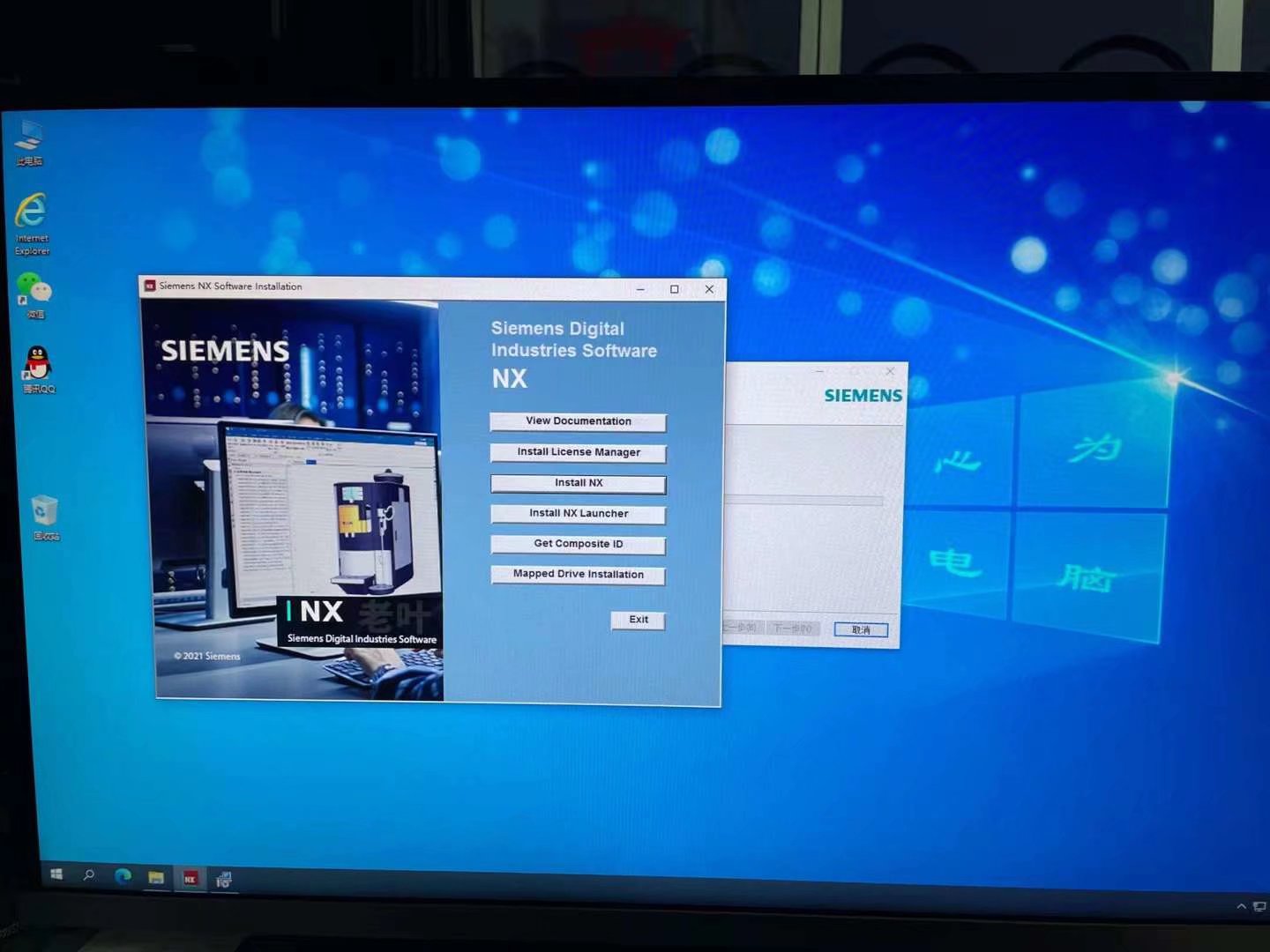This screenshot has width=1270, height=952.
Task: Click the setup installer icon on taskbar
Action: tap(224, 880)
